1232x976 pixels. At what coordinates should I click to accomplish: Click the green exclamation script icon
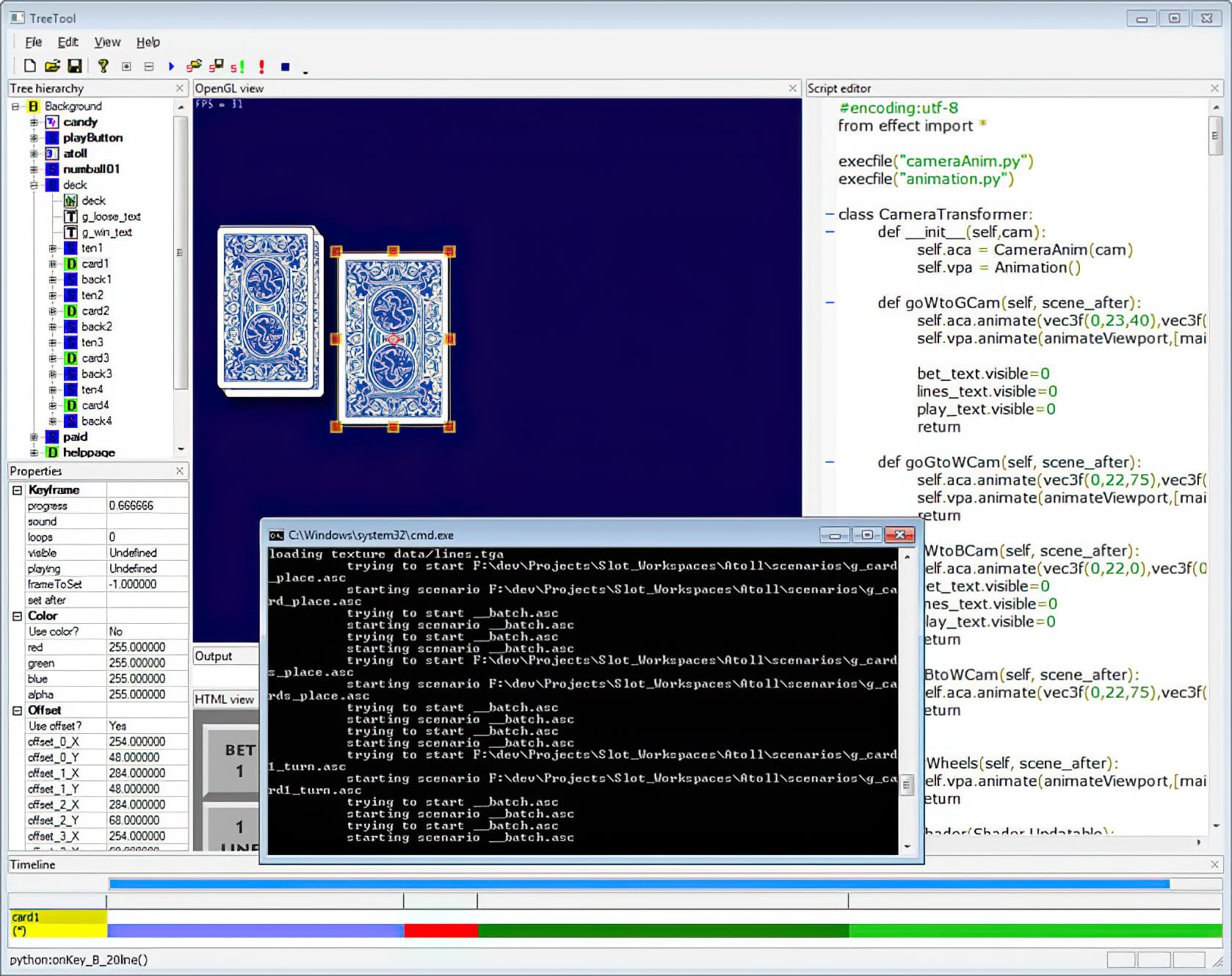[x=238, y=67]
